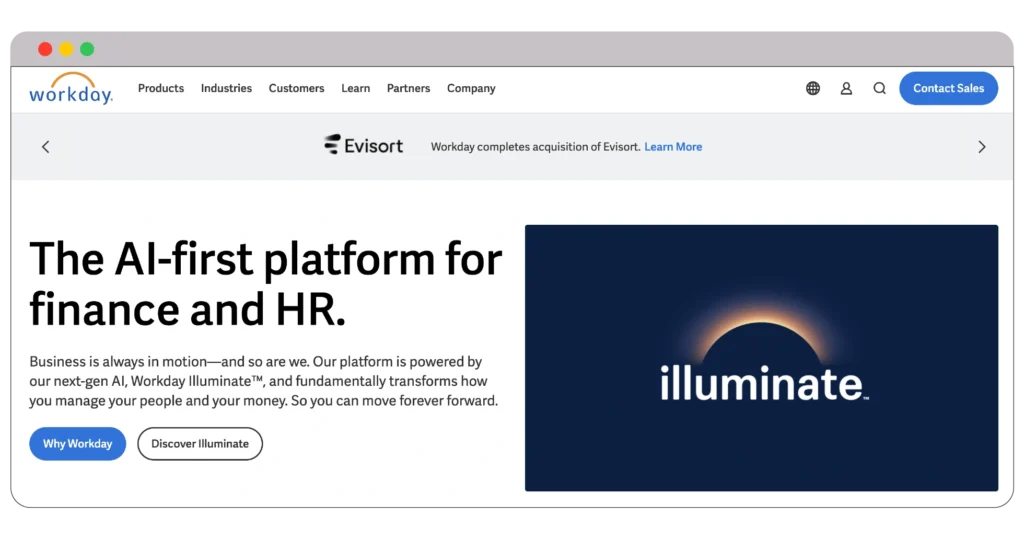Click the red close window dot

click(x=45, y=49)
